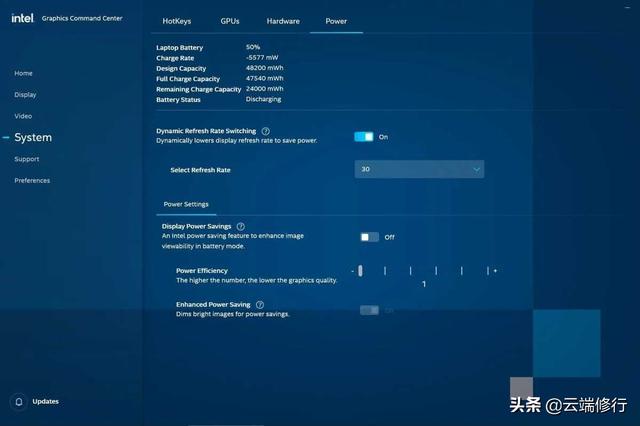Go to Display in the sidebar
The image size is (640, 426).
[25, 95]
